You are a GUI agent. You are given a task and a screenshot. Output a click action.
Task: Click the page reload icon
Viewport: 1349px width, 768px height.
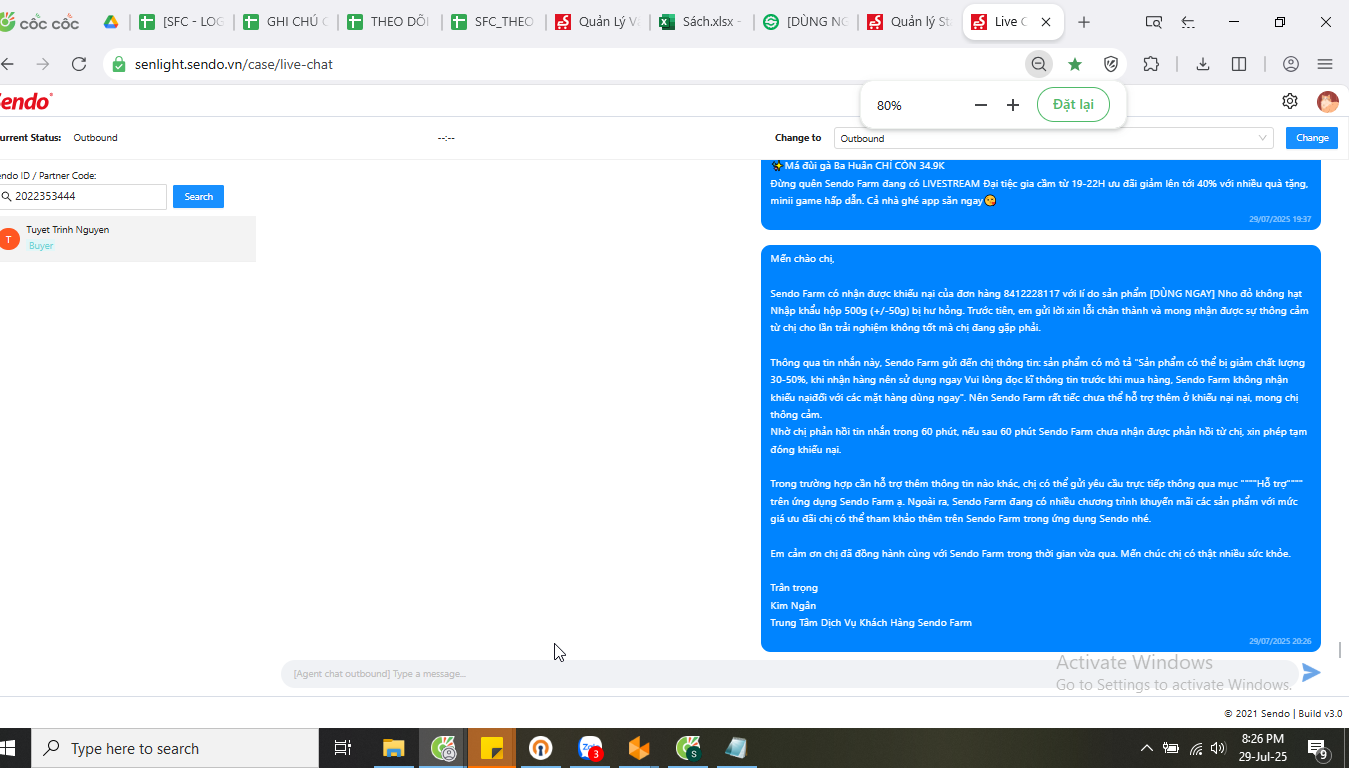(x=79, y=64)
